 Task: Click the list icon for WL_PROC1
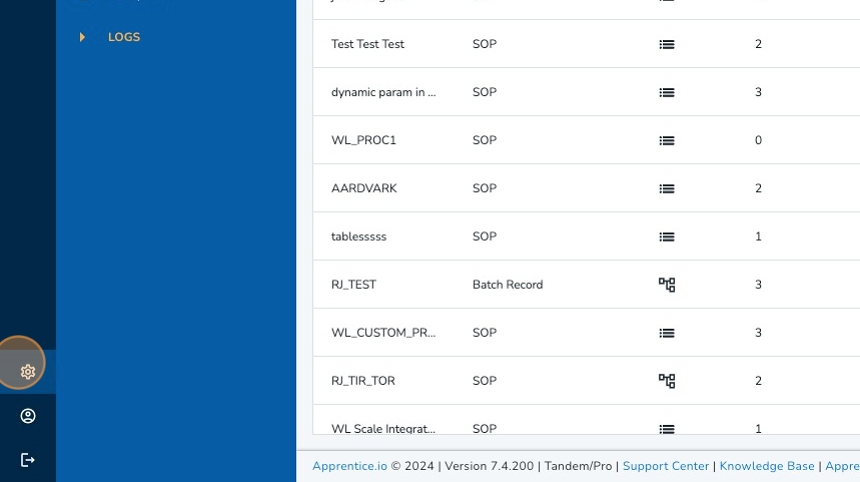tap(667, 141)
